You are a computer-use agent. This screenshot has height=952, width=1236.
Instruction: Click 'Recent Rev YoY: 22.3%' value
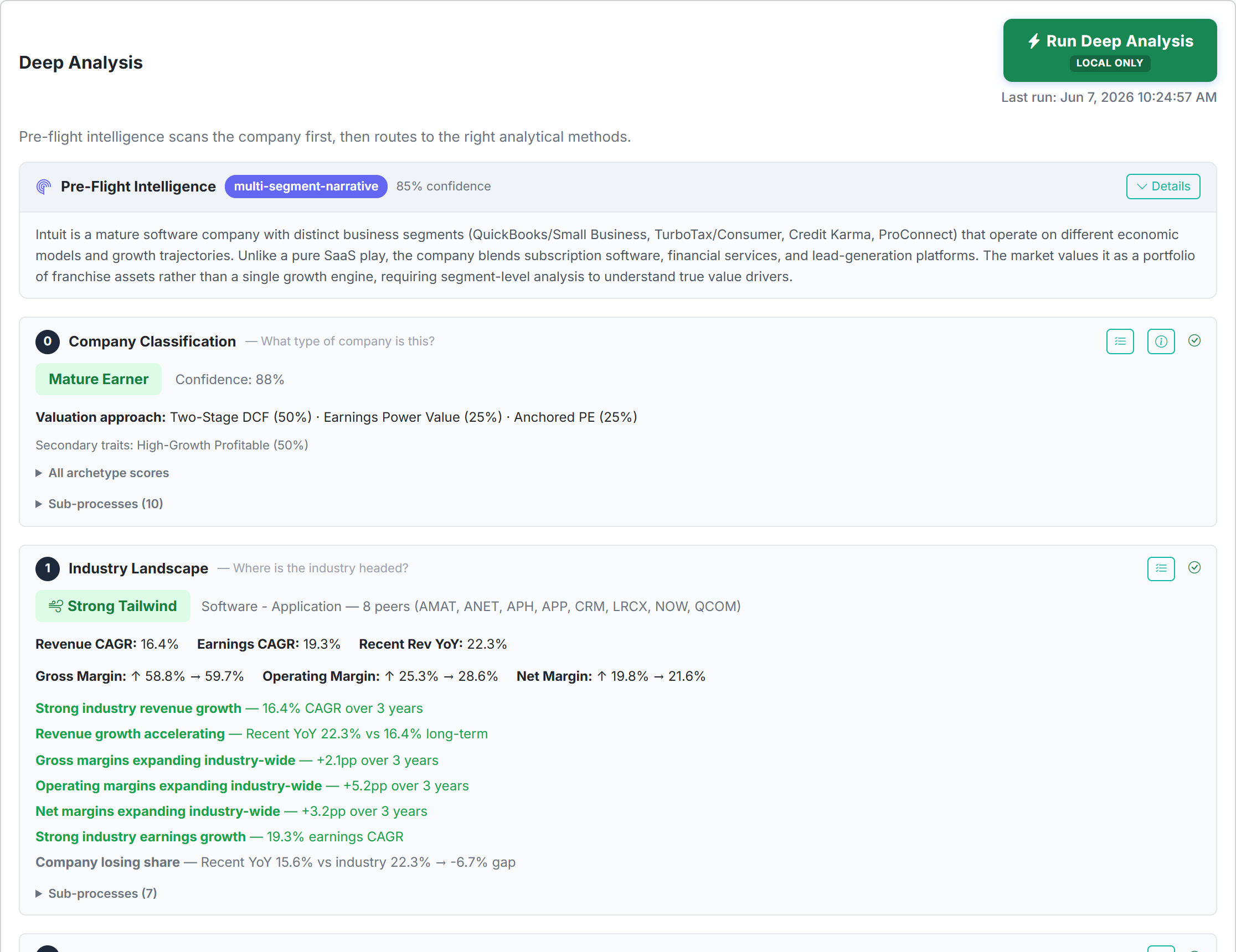click(x=433, y=644)
